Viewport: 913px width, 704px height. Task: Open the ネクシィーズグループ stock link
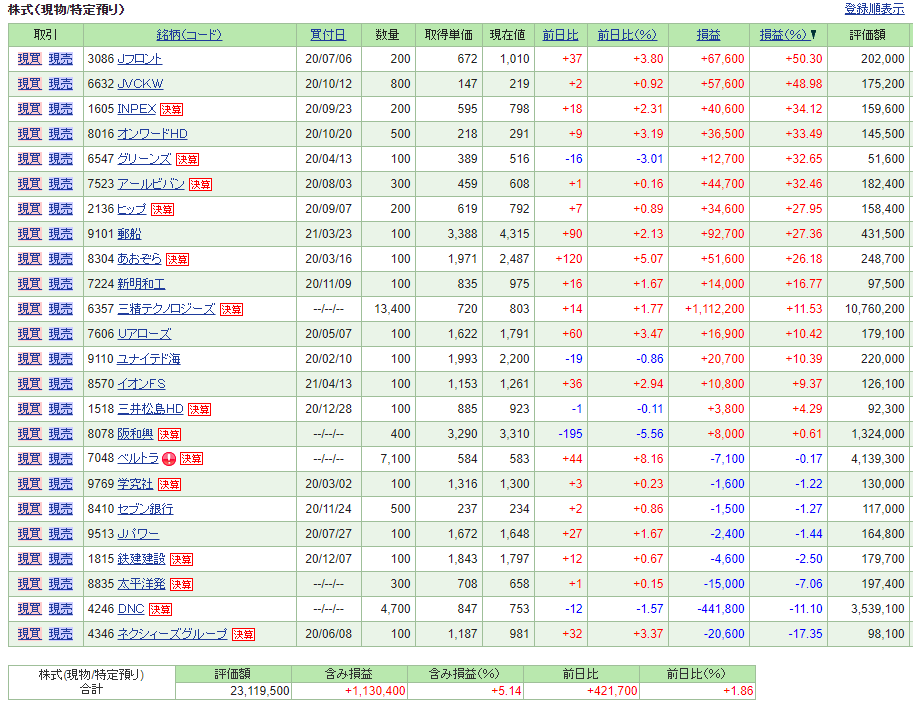(172, 635)
